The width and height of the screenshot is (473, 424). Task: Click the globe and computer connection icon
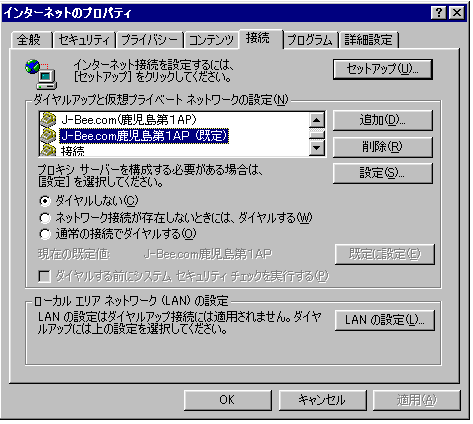pyautogui.click(x=41, y=74)
